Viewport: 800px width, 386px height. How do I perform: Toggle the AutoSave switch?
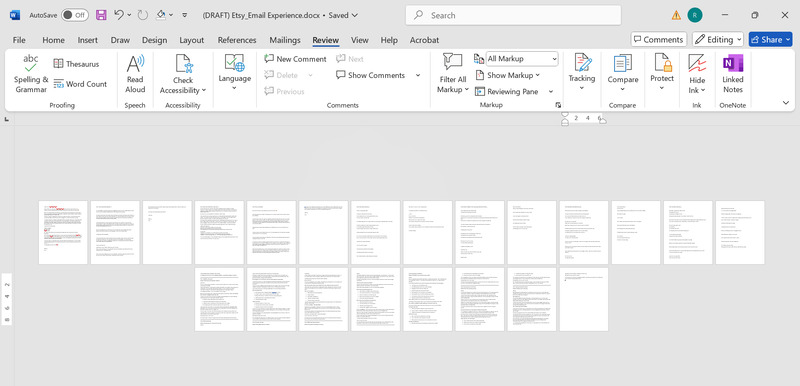click(74, 15)
